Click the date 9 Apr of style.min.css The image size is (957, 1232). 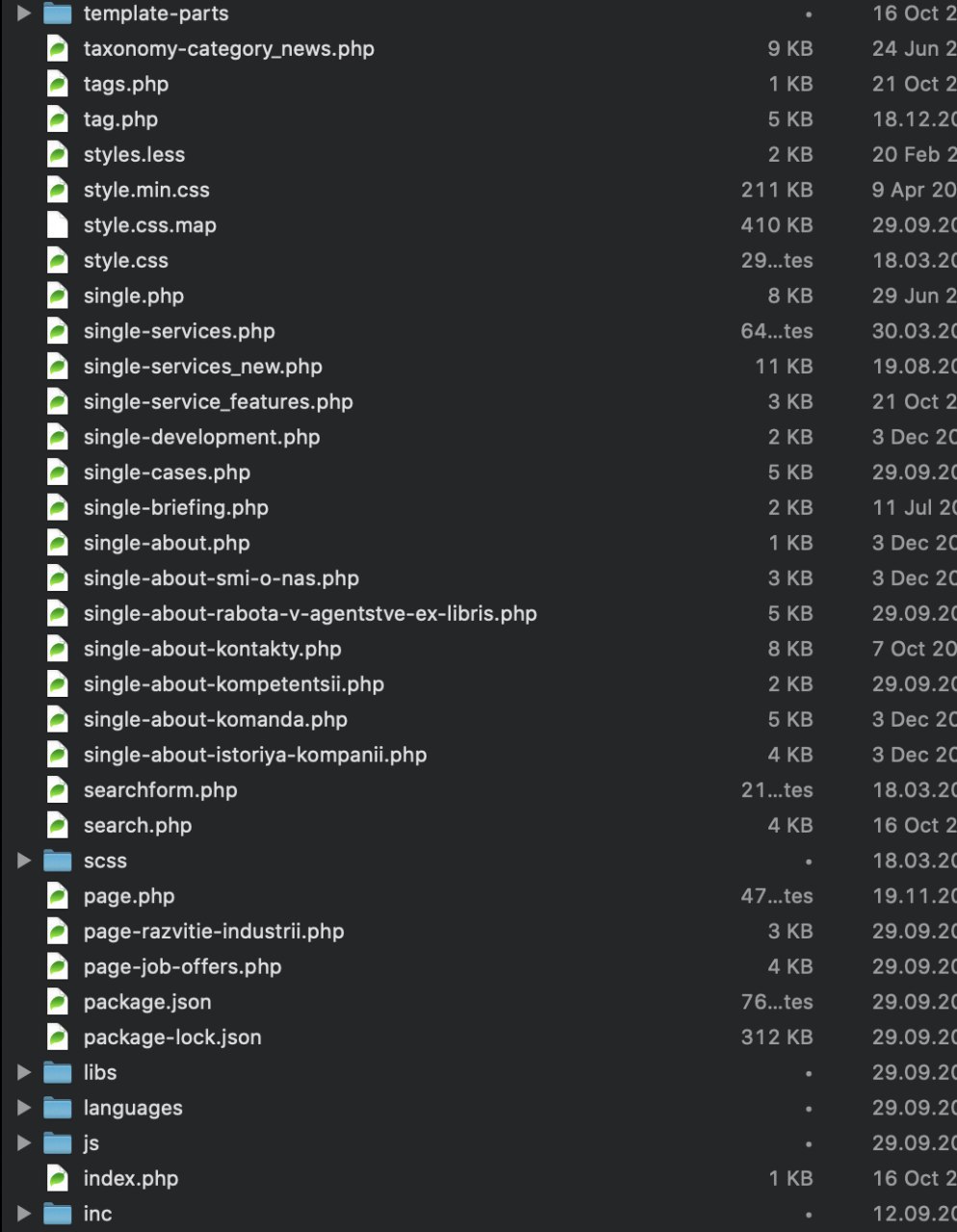(x=914, y=190)
